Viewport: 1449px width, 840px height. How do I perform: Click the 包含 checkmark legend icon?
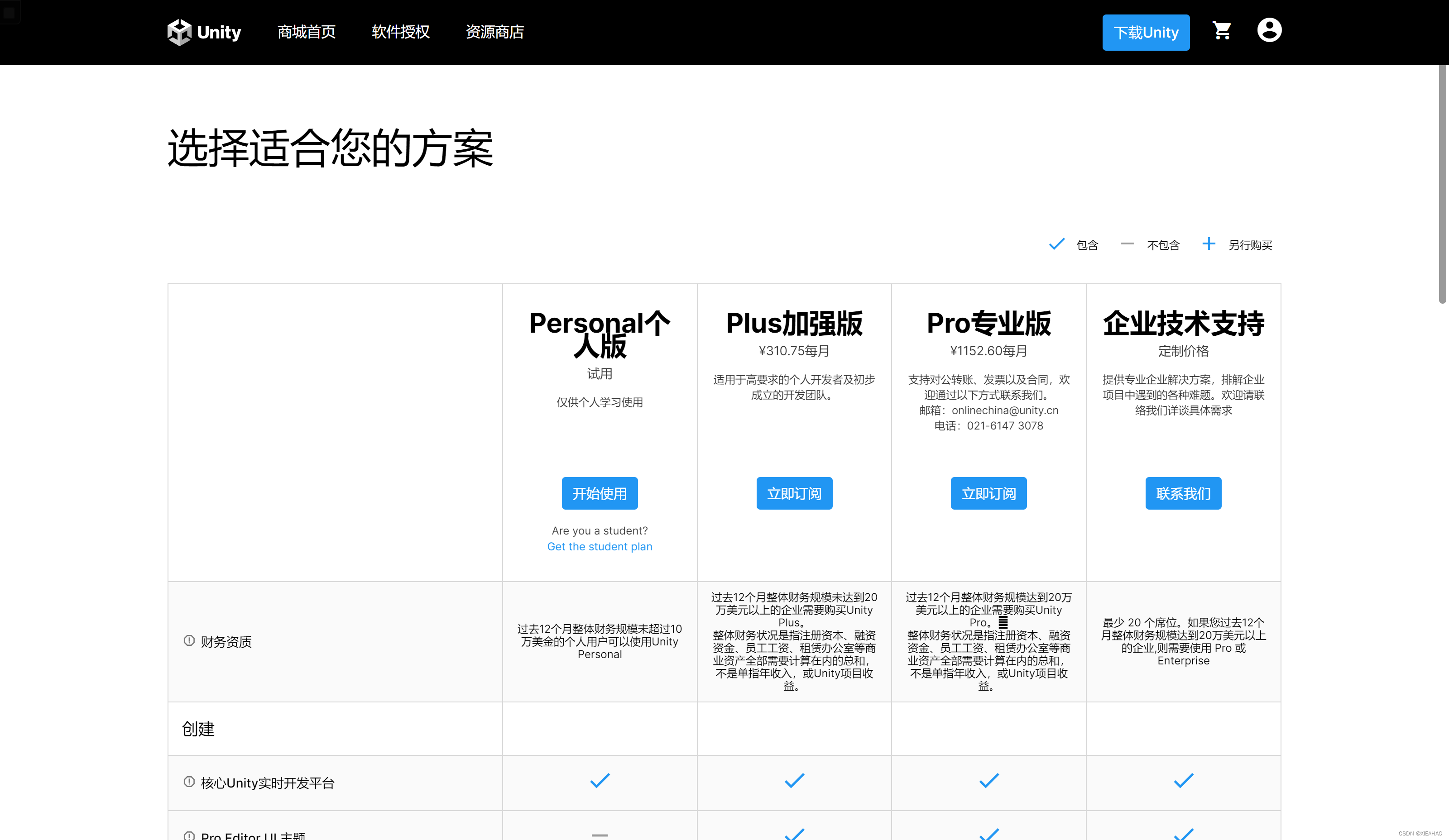click(x=1056, y=245)
